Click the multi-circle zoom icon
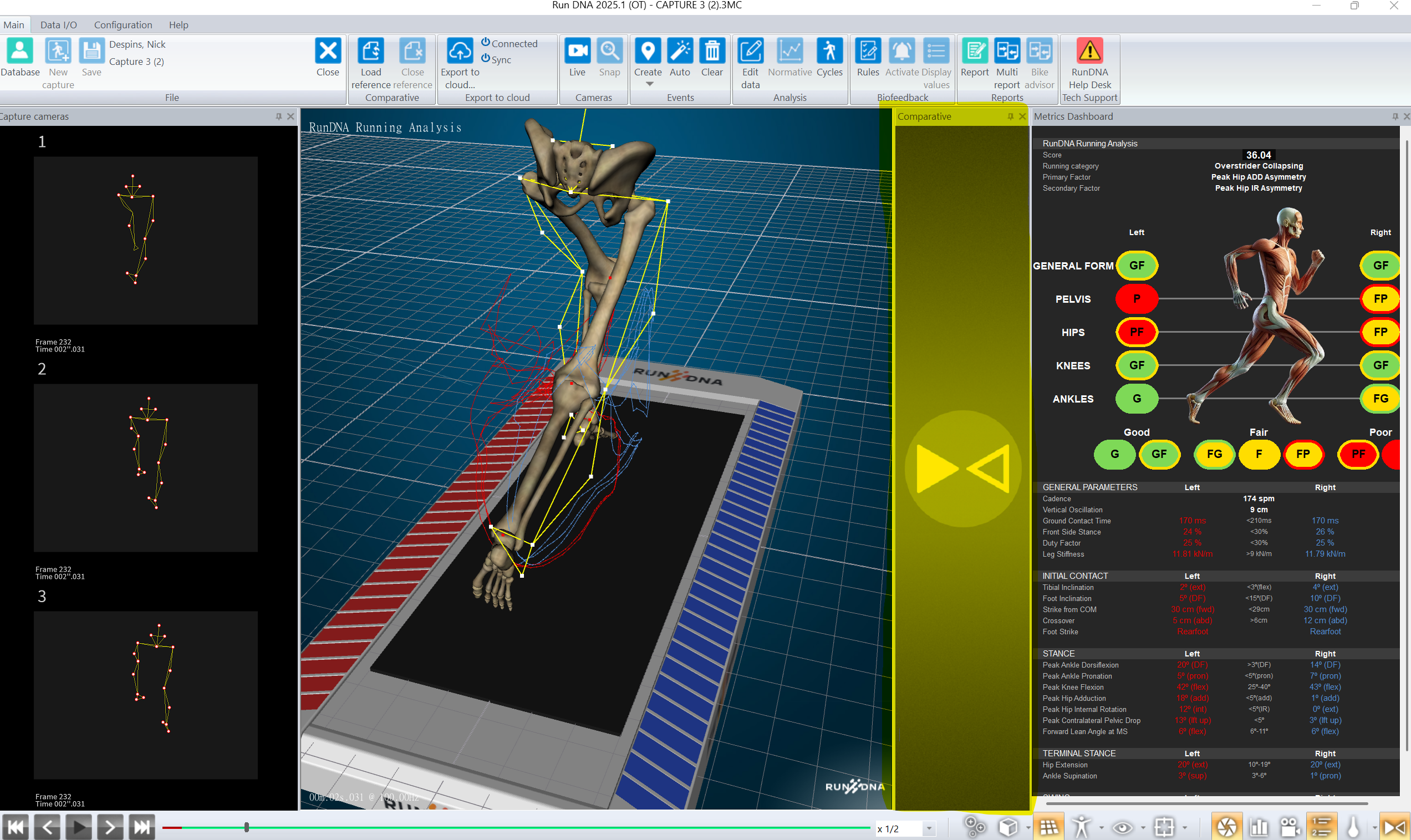Screen dimensions: 1411x840 [975, 827]
